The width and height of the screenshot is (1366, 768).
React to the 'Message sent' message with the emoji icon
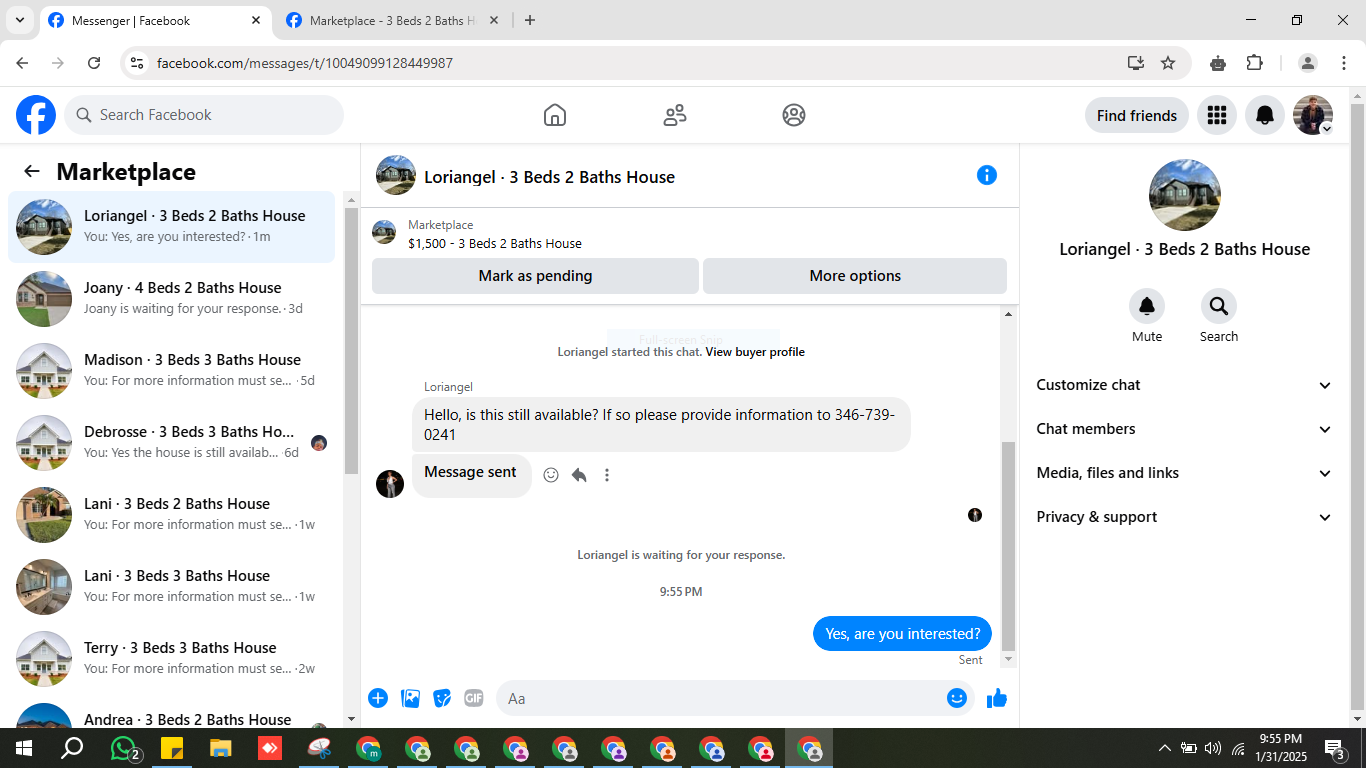[551, 475]
